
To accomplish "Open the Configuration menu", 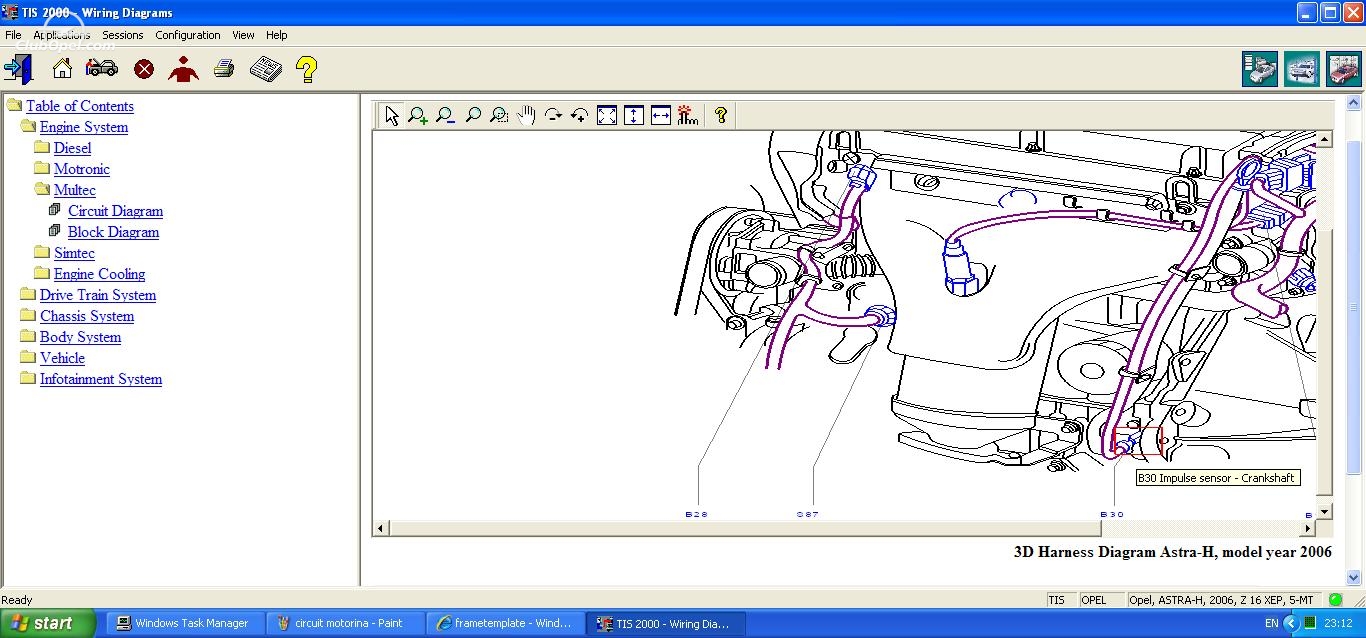I will coord(188,35).
